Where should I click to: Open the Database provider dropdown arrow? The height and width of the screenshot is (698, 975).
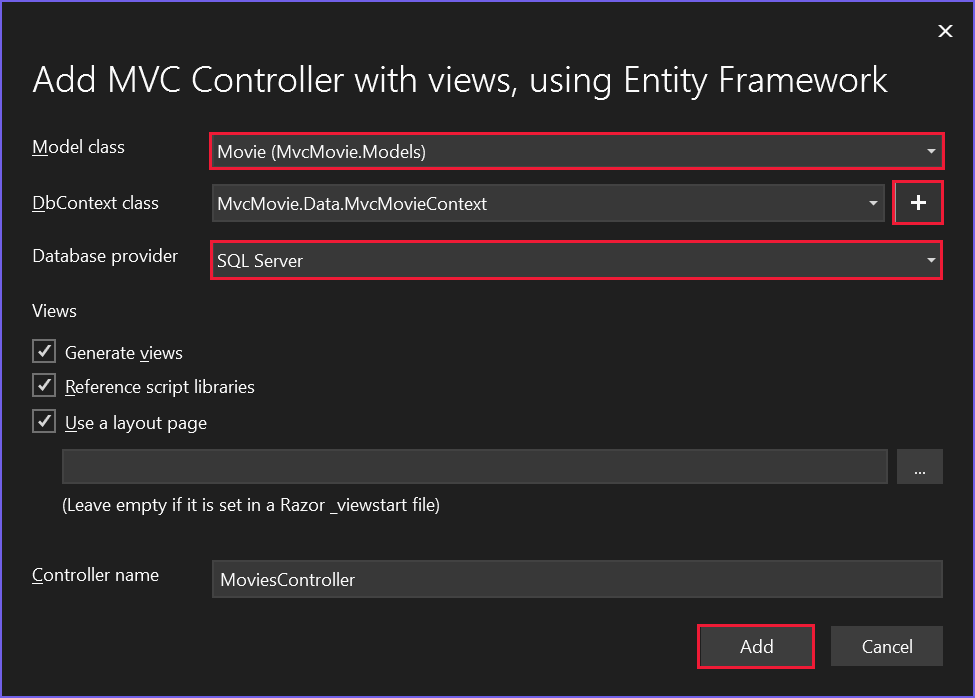point(931,260)
